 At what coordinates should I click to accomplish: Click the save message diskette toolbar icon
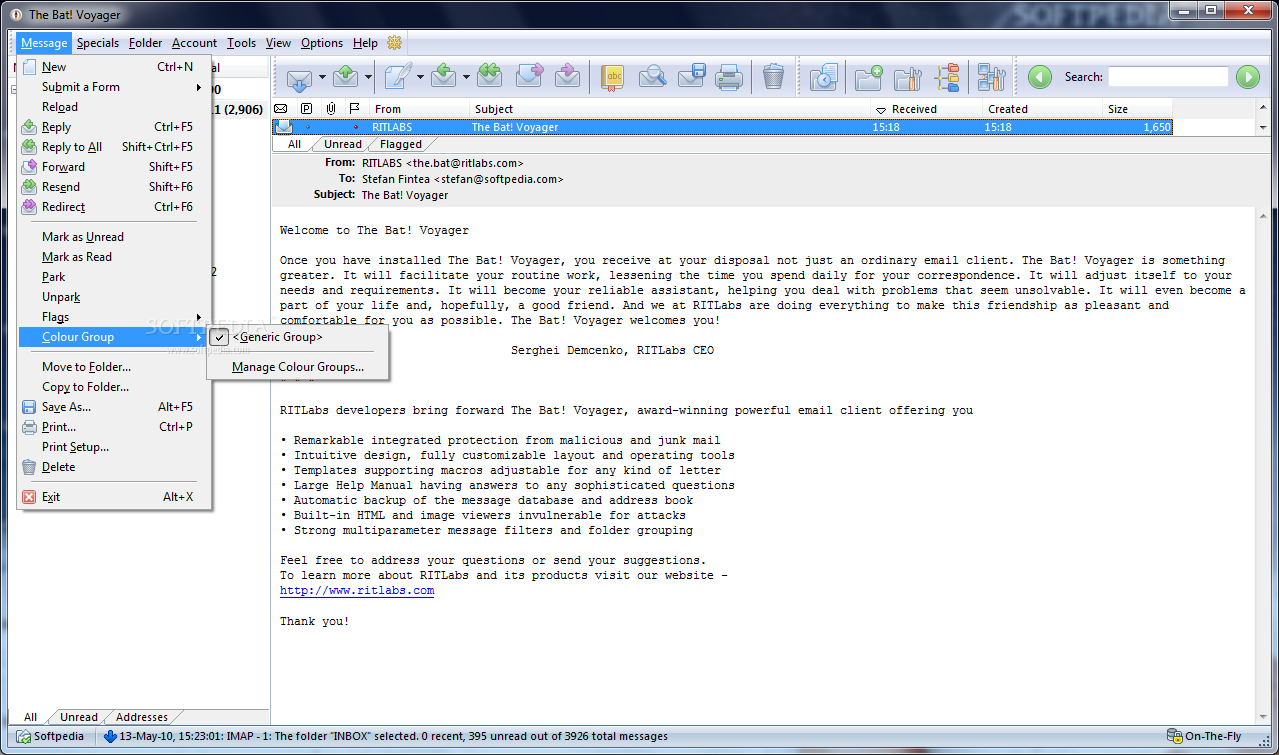click(x=691, y=77)
